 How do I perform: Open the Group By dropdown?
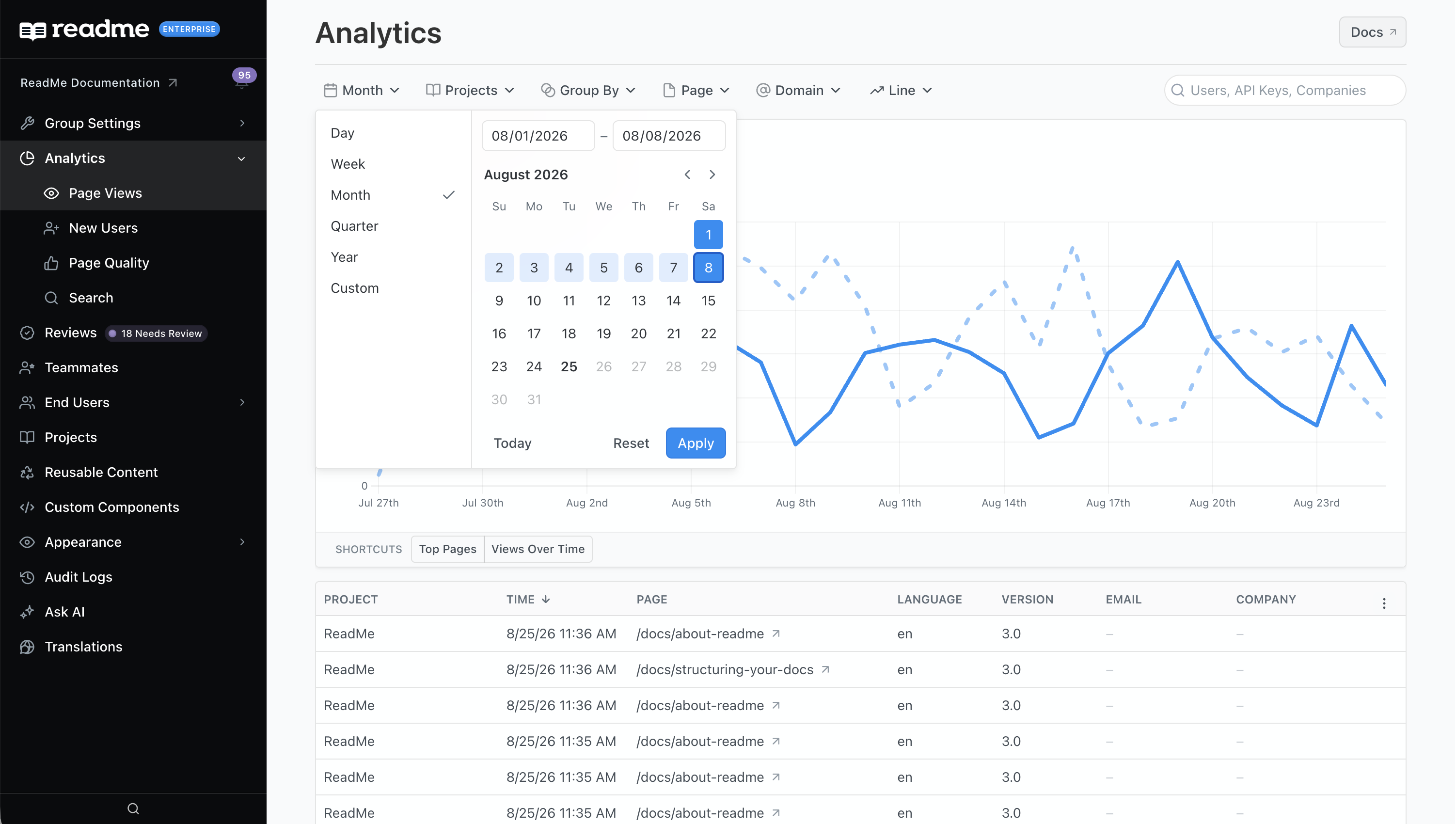click(x=588, y=91)
